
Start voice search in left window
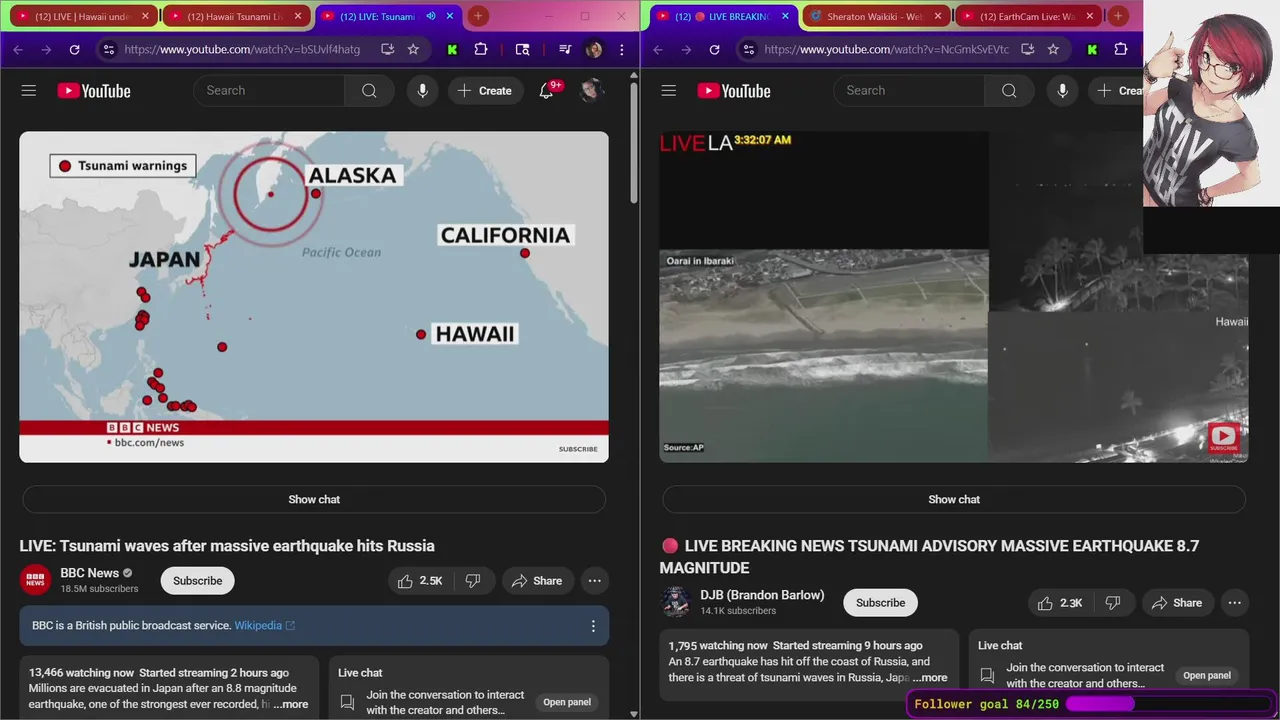point(422,91)
